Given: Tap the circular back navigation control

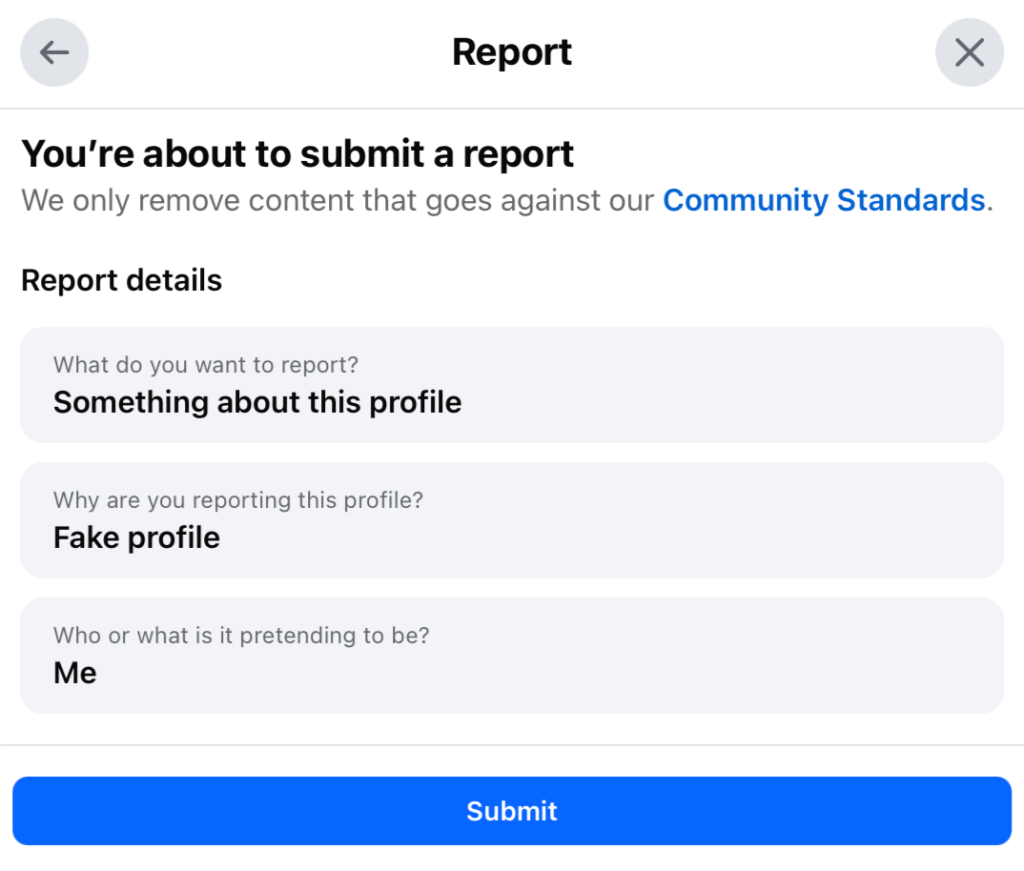Looking at the screenshot, I should tap(54, 52).
